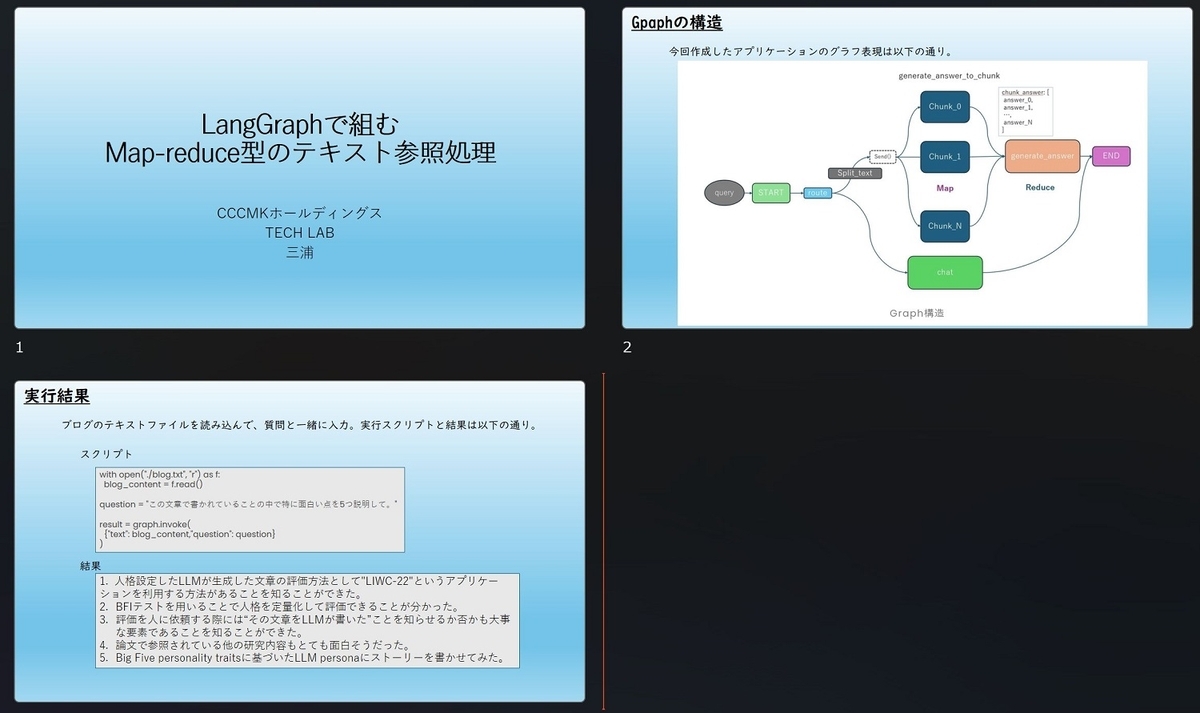Click slide number 2 label

627,348
